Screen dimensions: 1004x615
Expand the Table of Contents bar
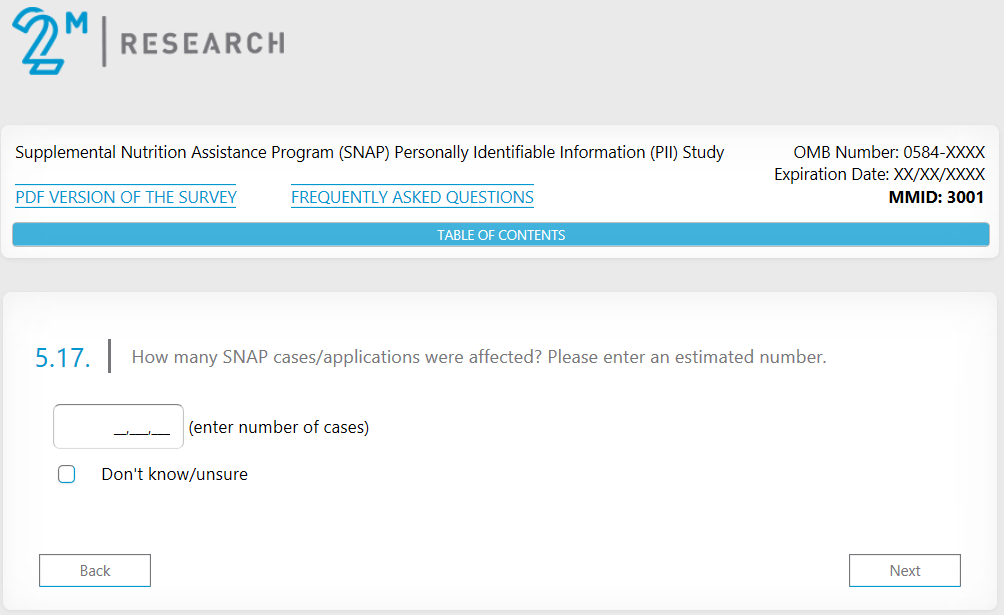501,235
